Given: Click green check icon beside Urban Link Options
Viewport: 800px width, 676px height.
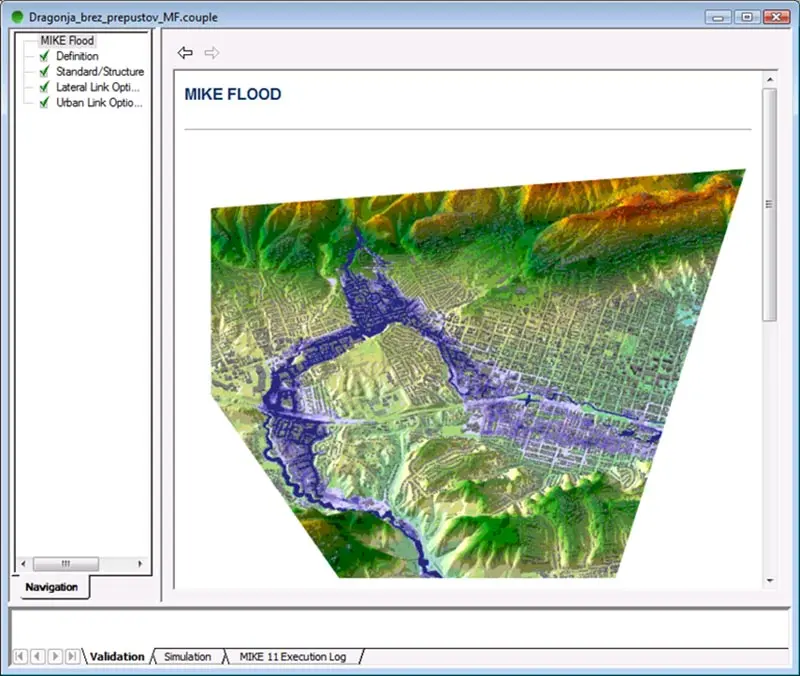Looking at the screenshot, I should pos(44,103).
